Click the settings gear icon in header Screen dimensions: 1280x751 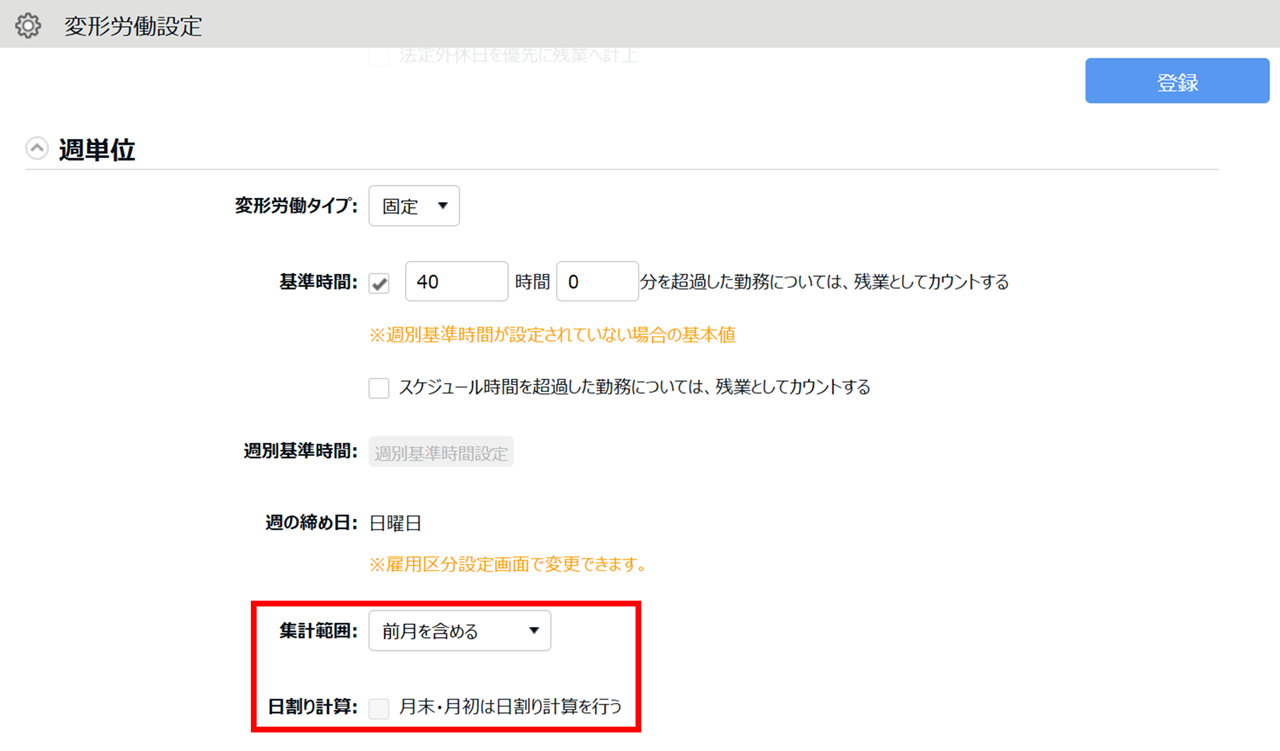pos(28,25)
